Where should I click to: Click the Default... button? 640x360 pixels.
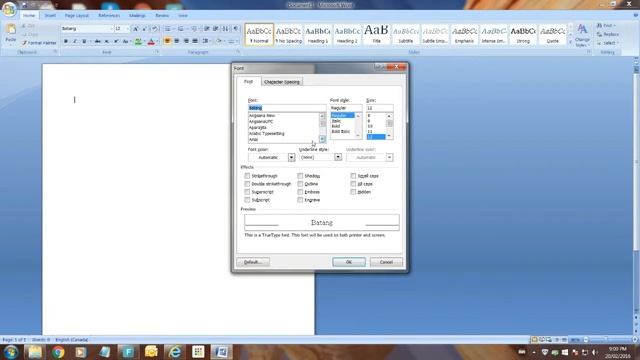coord(253,262)
